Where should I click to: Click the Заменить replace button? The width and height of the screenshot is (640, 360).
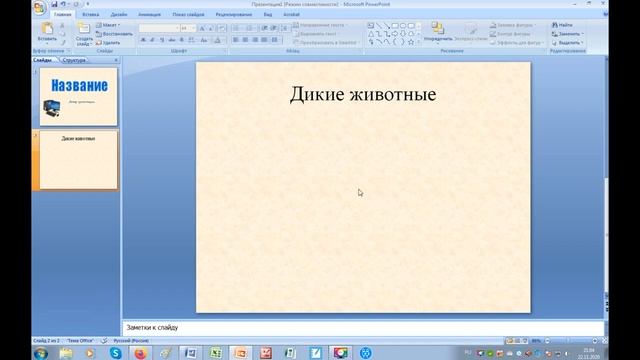point(568,34)
